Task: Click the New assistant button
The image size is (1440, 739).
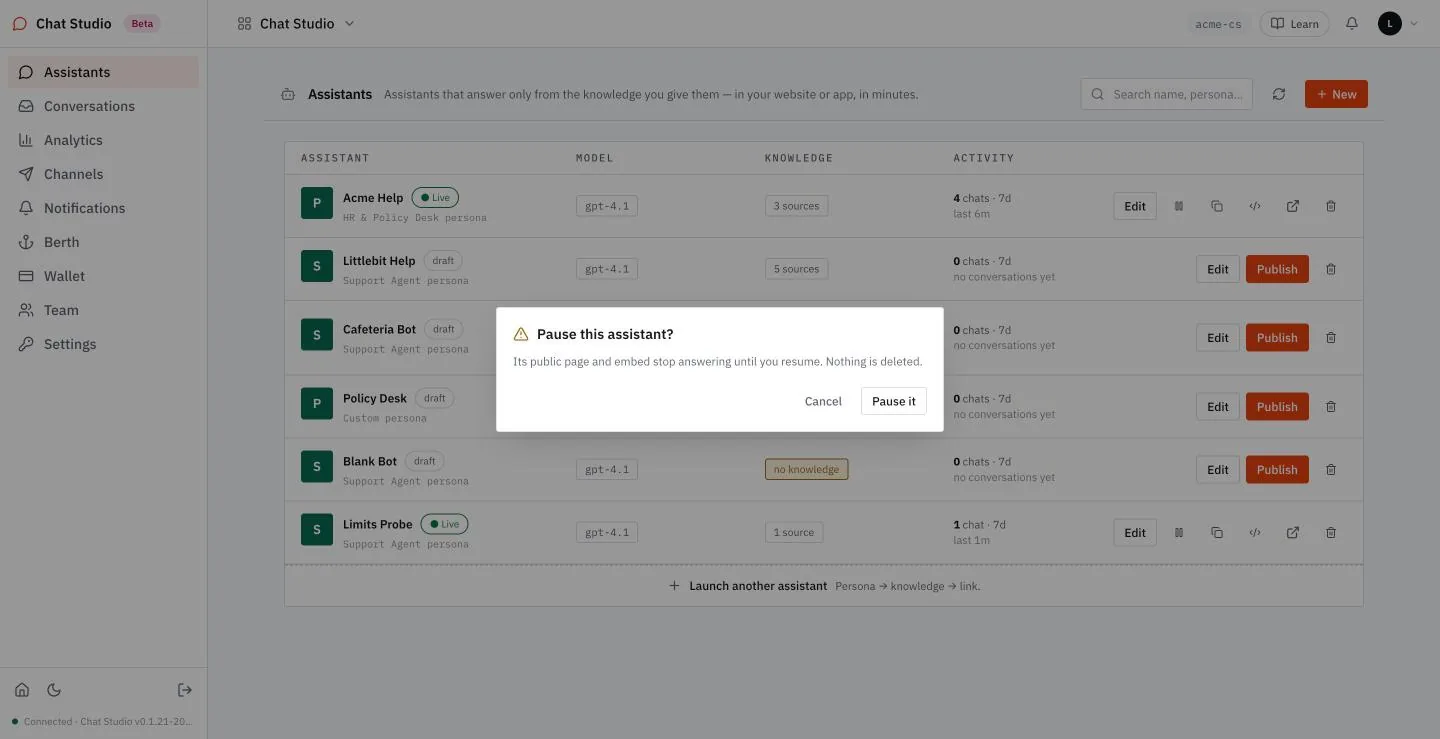Action: (x=1336, y=94)
